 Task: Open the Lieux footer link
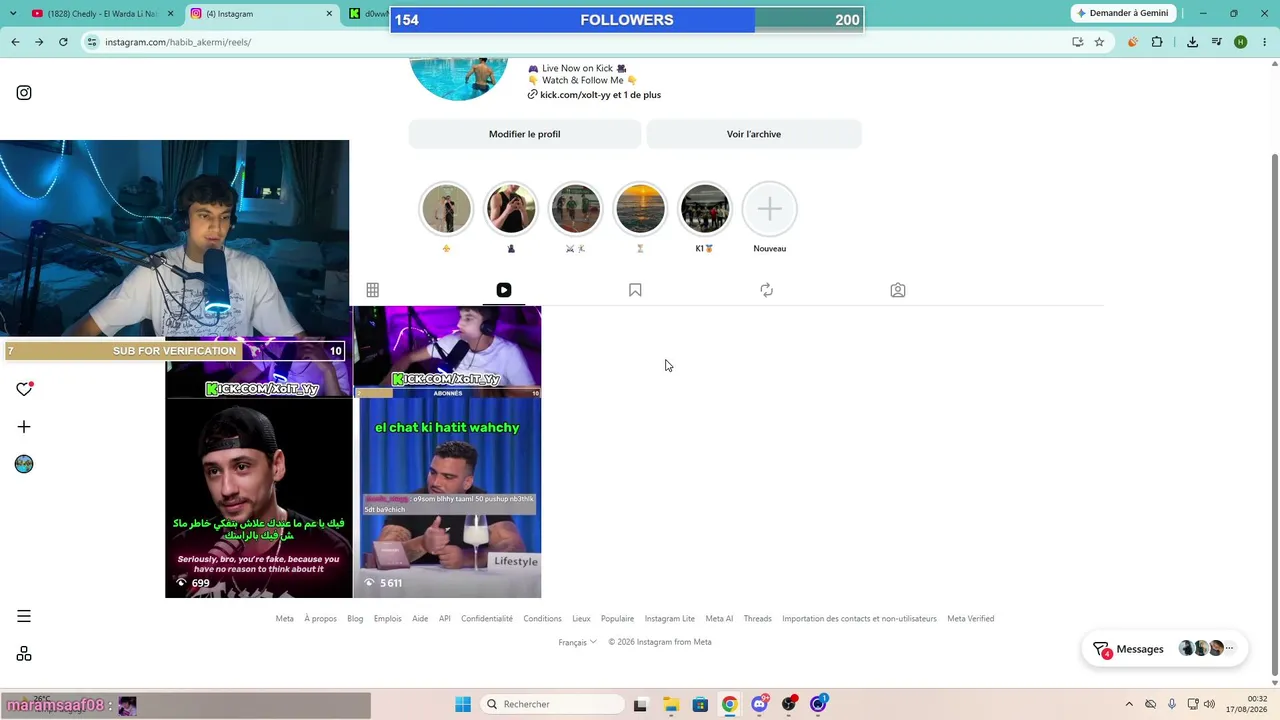581,619
